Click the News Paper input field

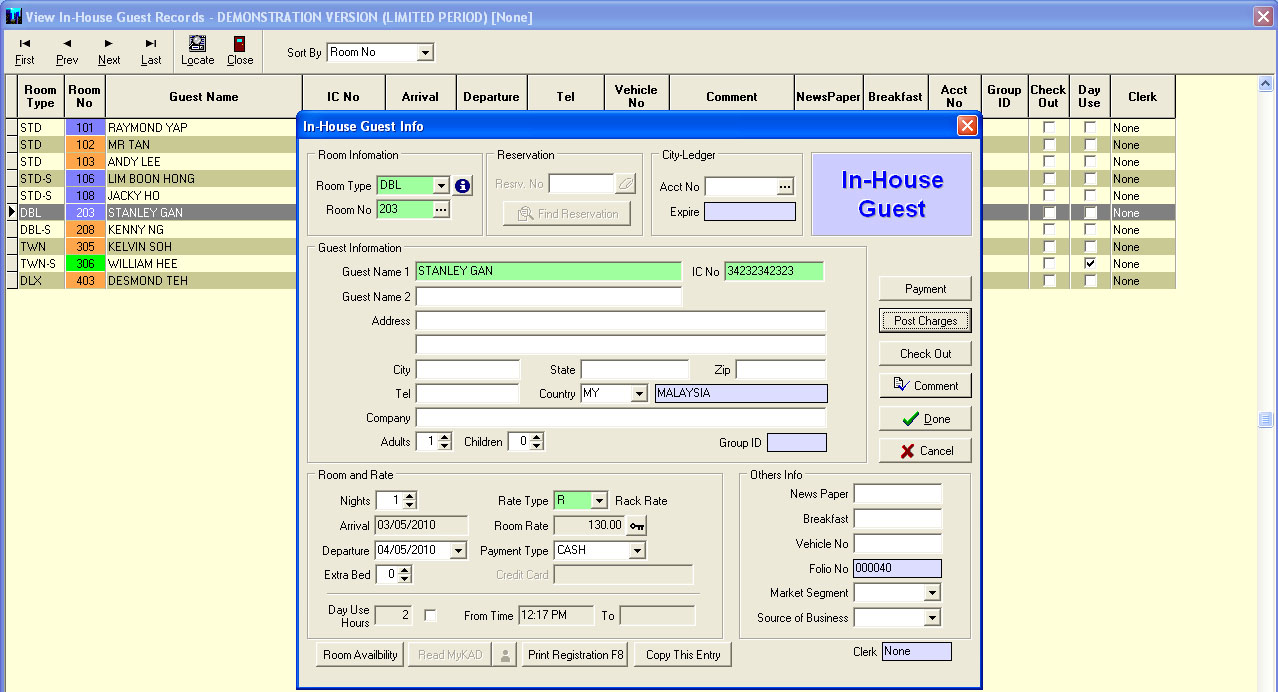[898, 494]
